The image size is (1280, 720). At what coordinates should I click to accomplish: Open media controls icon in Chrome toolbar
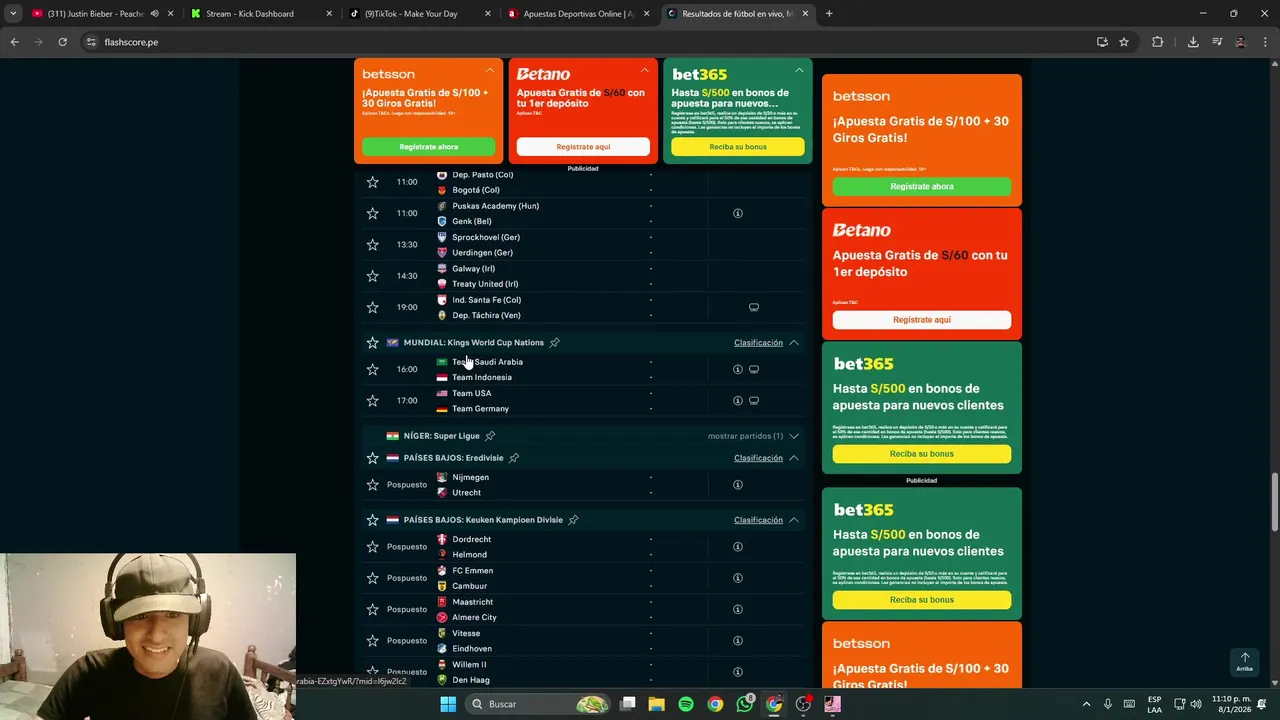[1217, 42]
